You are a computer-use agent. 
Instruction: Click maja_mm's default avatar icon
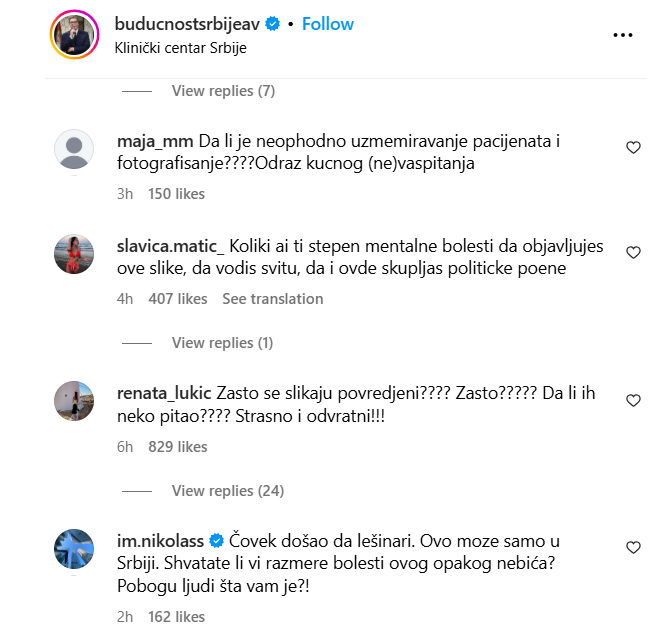(x=73, y=151)
